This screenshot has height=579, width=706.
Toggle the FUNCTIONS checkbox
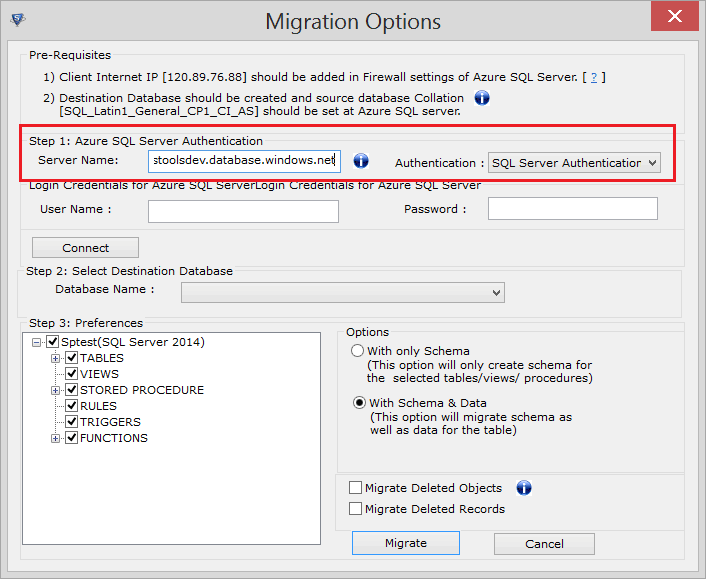pyautogui.click(x=72, y=438)
